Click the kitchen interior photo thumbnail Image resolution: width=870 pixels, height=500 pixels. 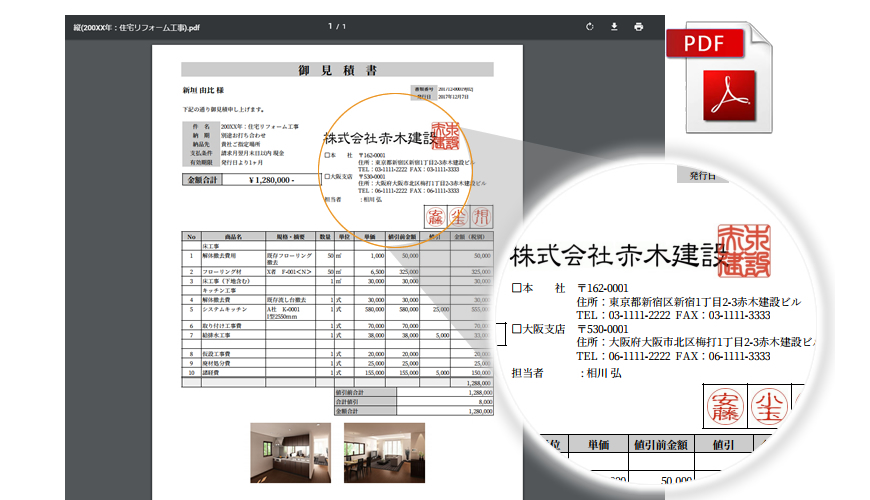point(290,453)
